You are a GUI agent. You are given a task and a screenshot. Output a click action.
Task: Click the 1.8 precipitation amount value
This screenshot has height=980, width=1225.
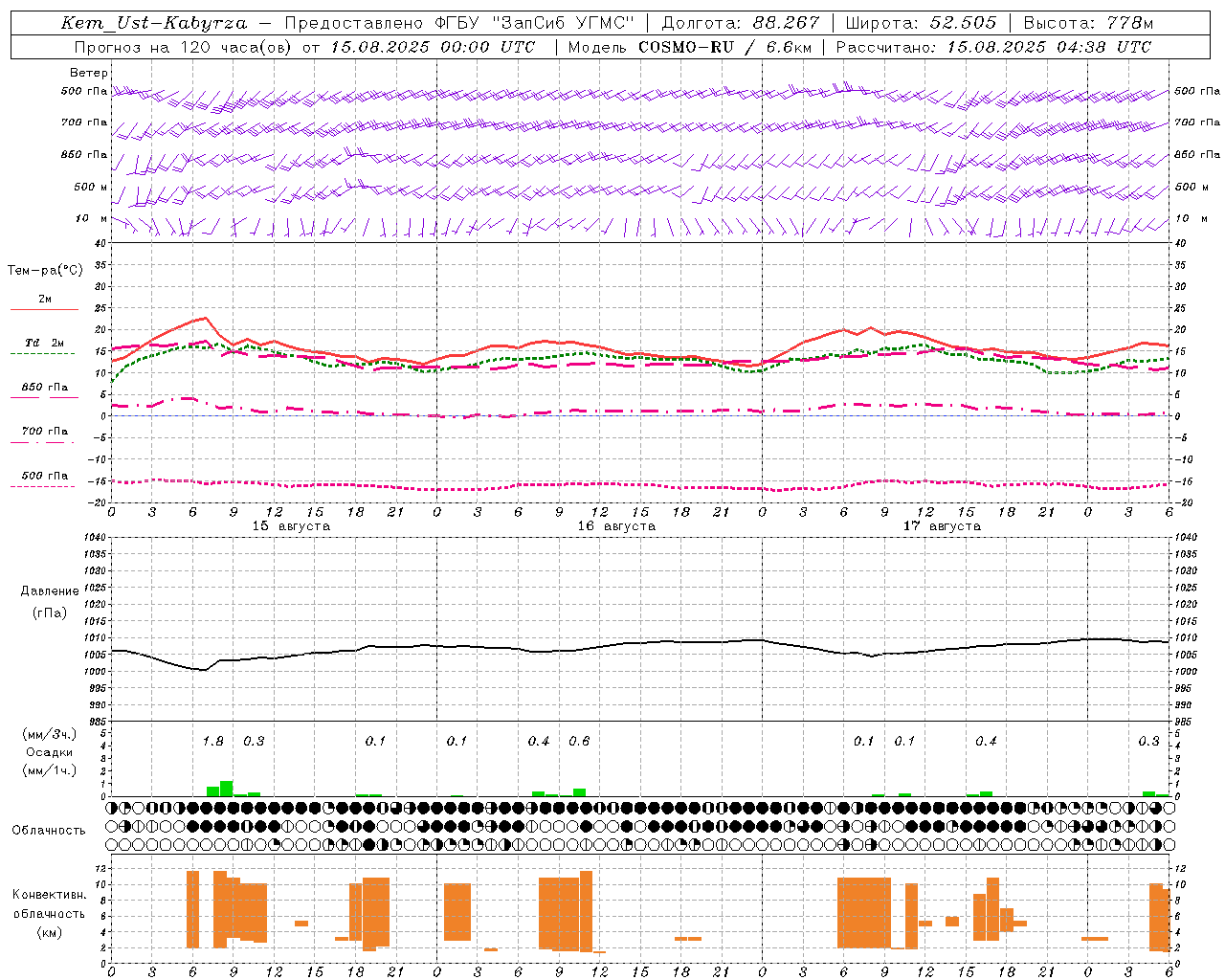pyautogui.click(x=212, y=741)
